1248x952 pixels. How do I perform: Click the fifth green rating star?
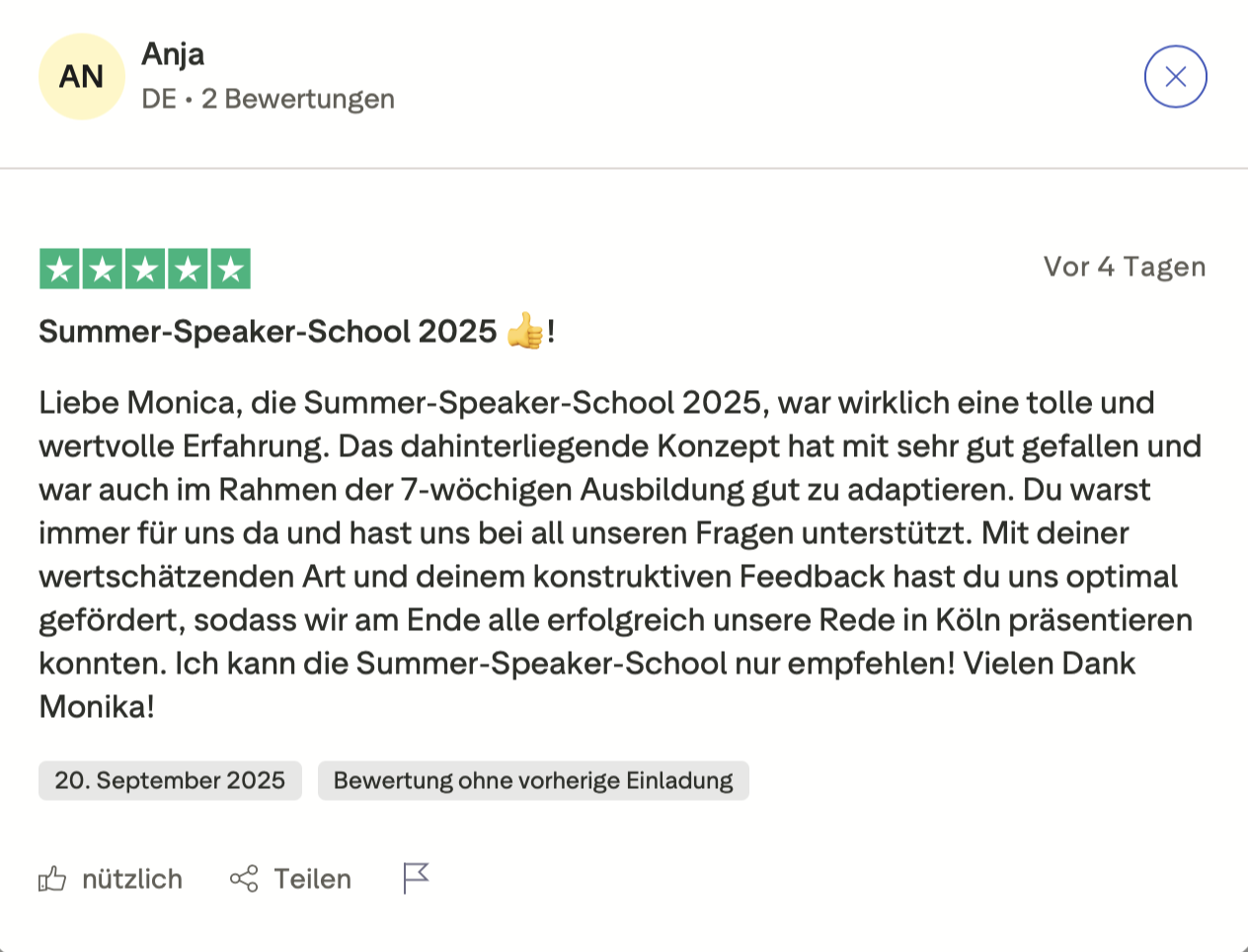tap(230, 269)
